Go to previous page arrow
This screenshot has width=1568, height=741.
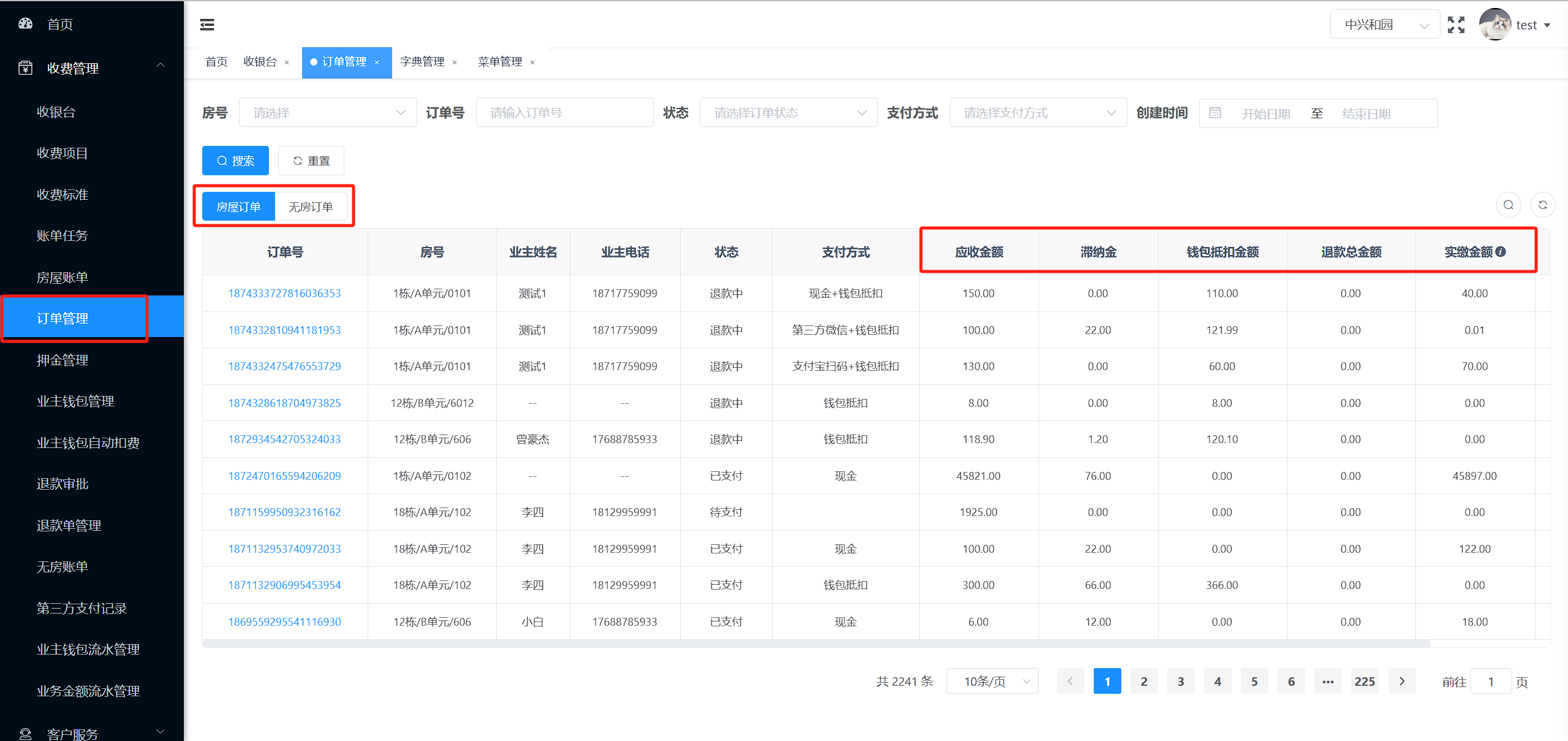(x=1070, y=682)
